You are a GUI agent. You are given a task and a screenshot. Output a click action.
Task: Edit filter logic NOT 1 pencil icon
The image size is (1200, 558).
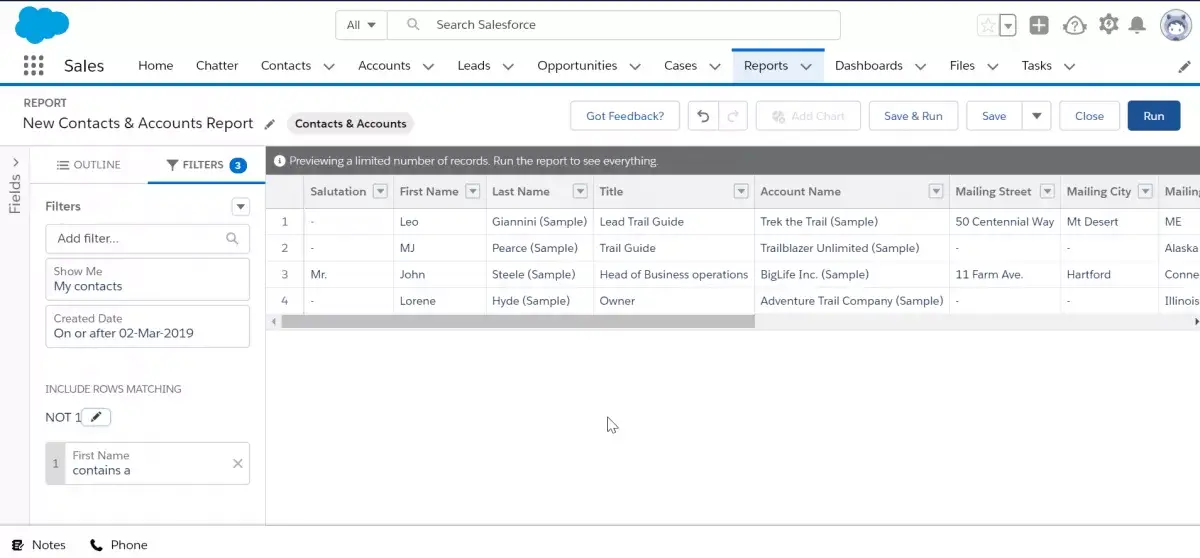point(96,417)
